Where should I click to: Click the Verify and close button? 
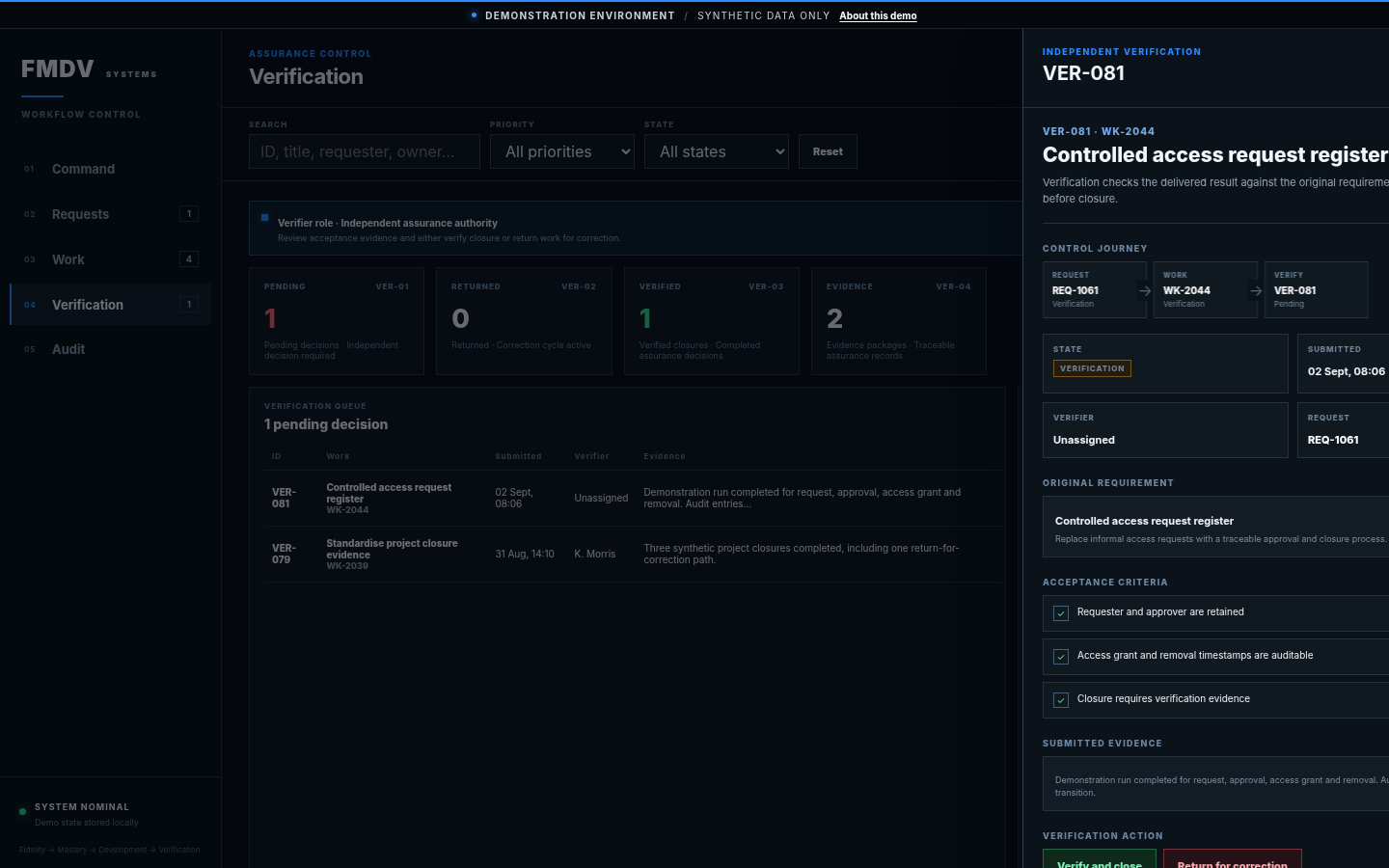pyautogui.click(x=1100, y=859)
